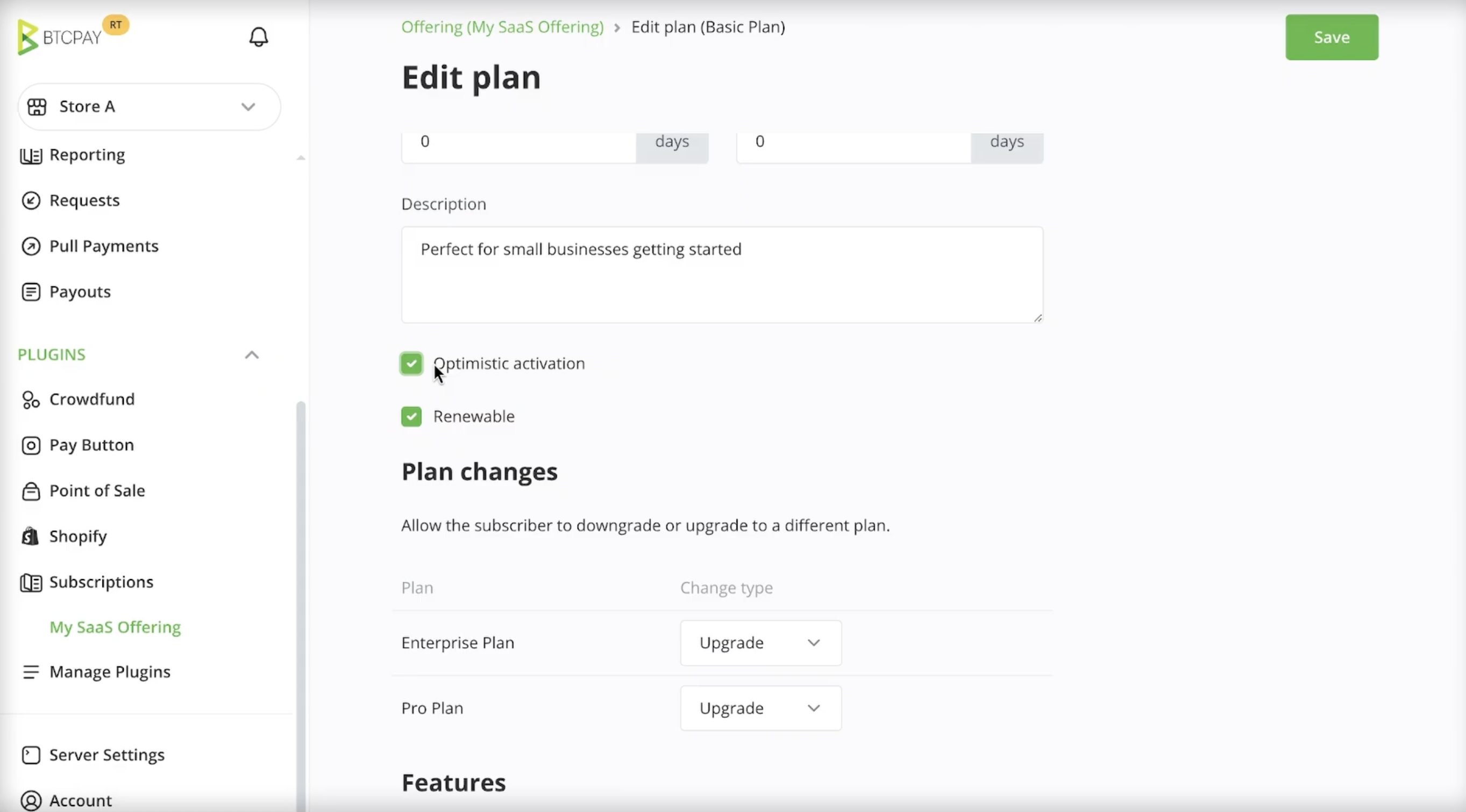Select the Requests sidebar icon

tap(84, 200)
